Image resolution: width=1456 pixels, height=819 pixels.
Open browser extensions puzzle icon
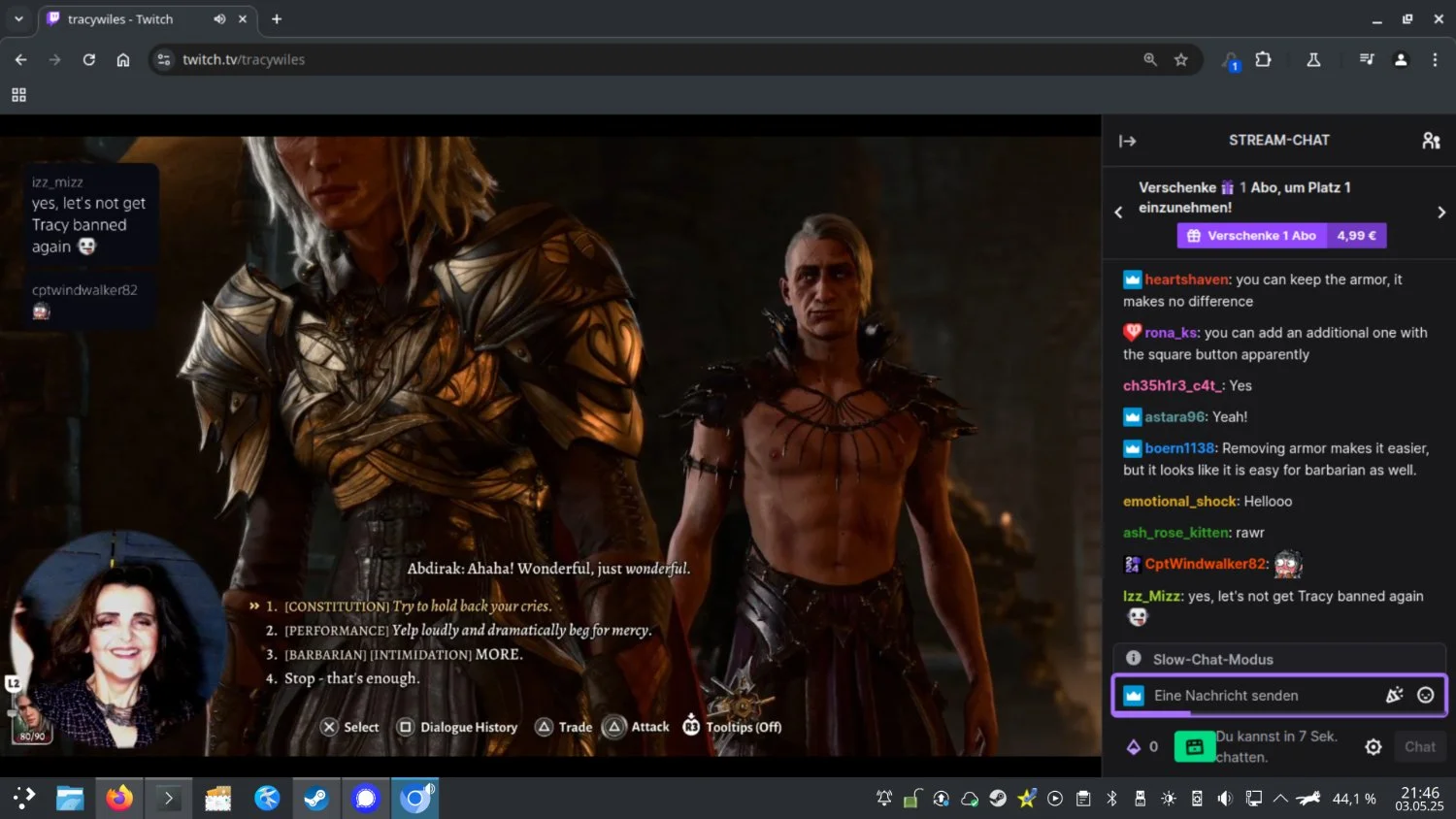(x=1263, y=60)
